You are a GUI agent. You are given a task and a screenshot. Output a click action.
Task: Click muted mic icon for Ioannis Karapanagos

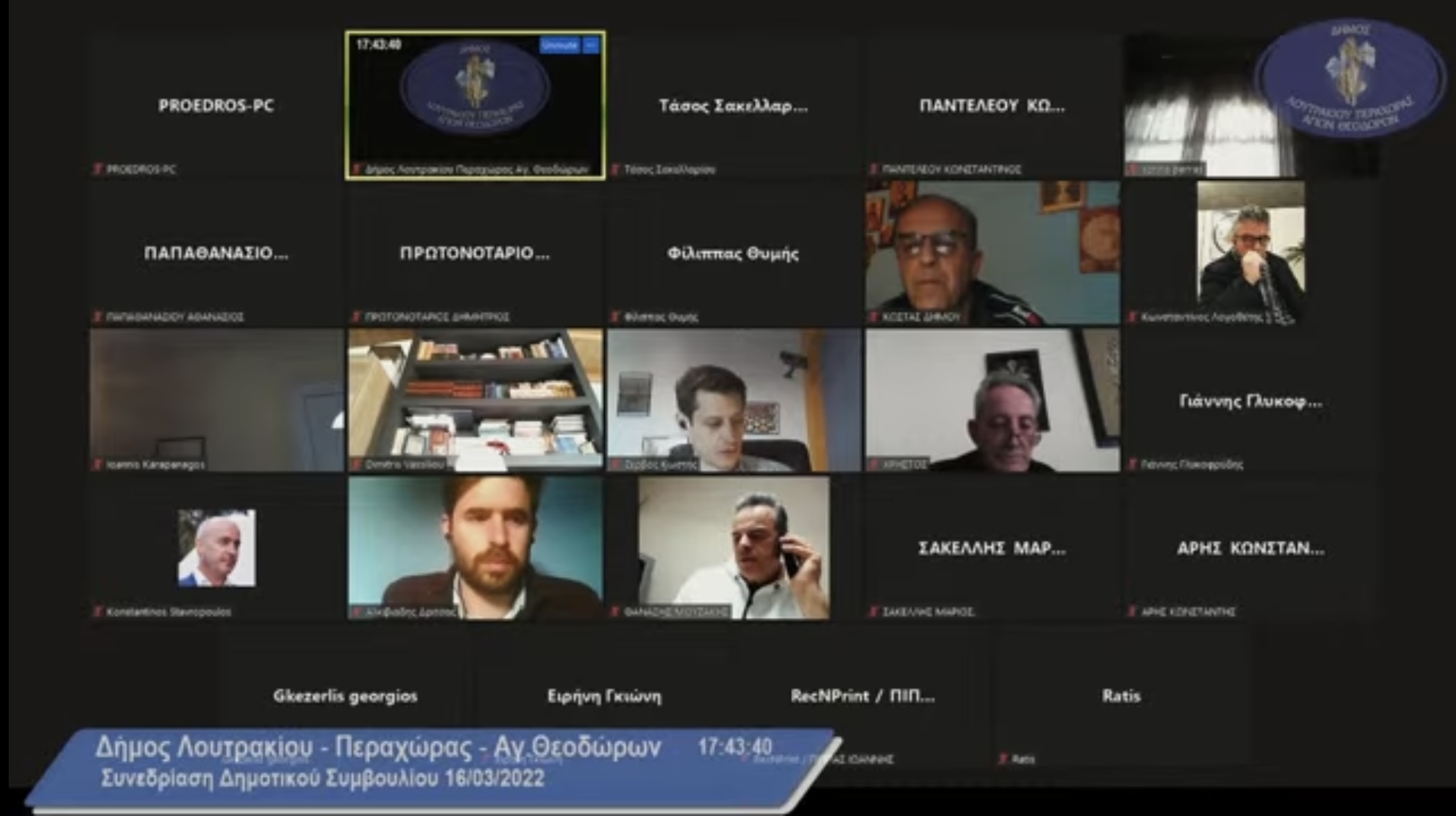(97, 464)
